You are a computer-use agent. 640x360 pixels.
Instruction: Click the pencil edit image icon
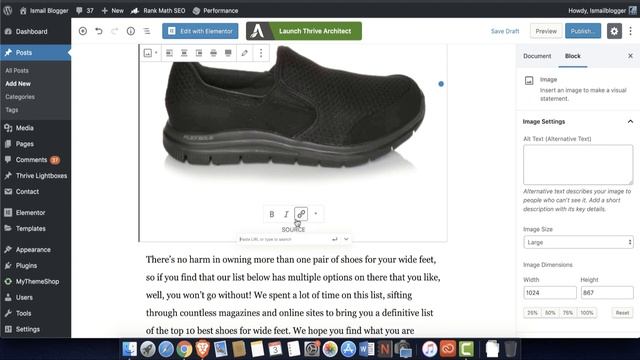click(244, 53)
